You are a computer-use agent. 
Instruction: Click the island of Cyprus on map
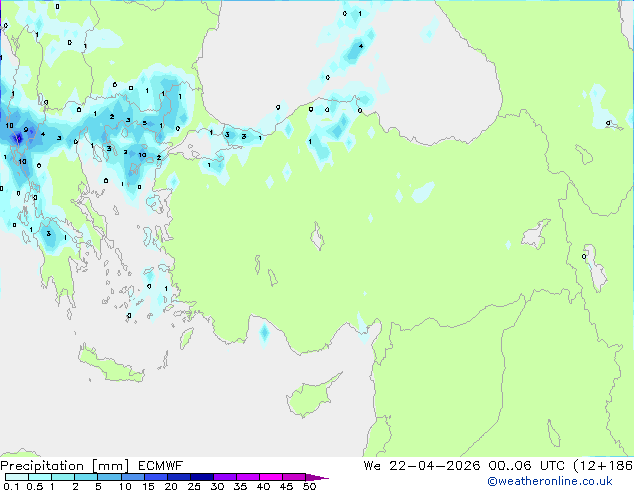click(x=311, y=396)
